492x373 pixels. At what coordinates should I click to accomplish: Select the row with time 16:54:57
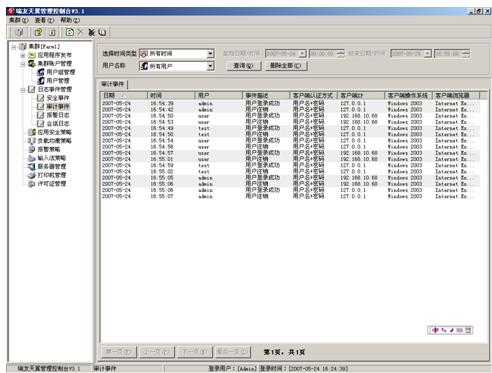290,153
